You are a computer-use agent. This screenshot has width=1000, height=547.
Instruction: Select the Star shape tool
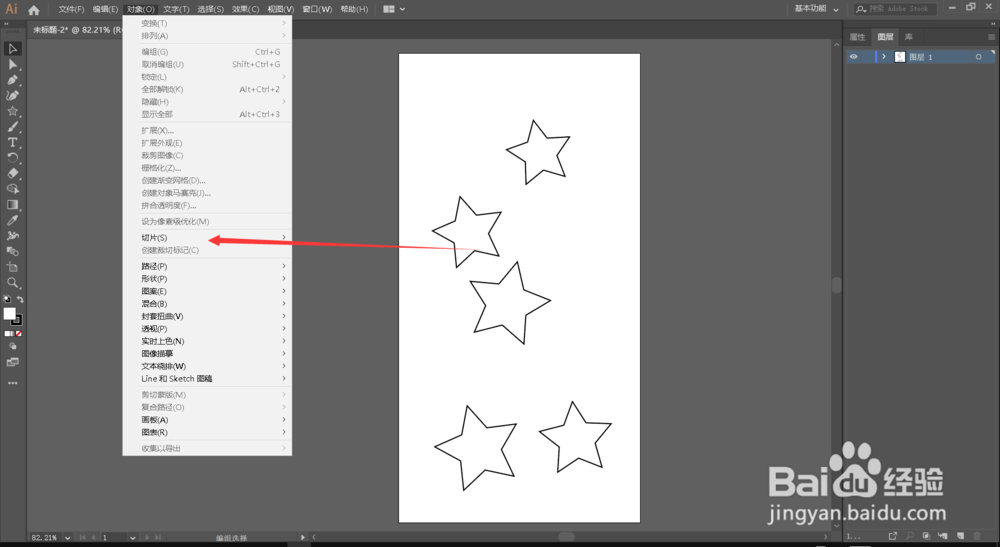(x=12, y=111)
